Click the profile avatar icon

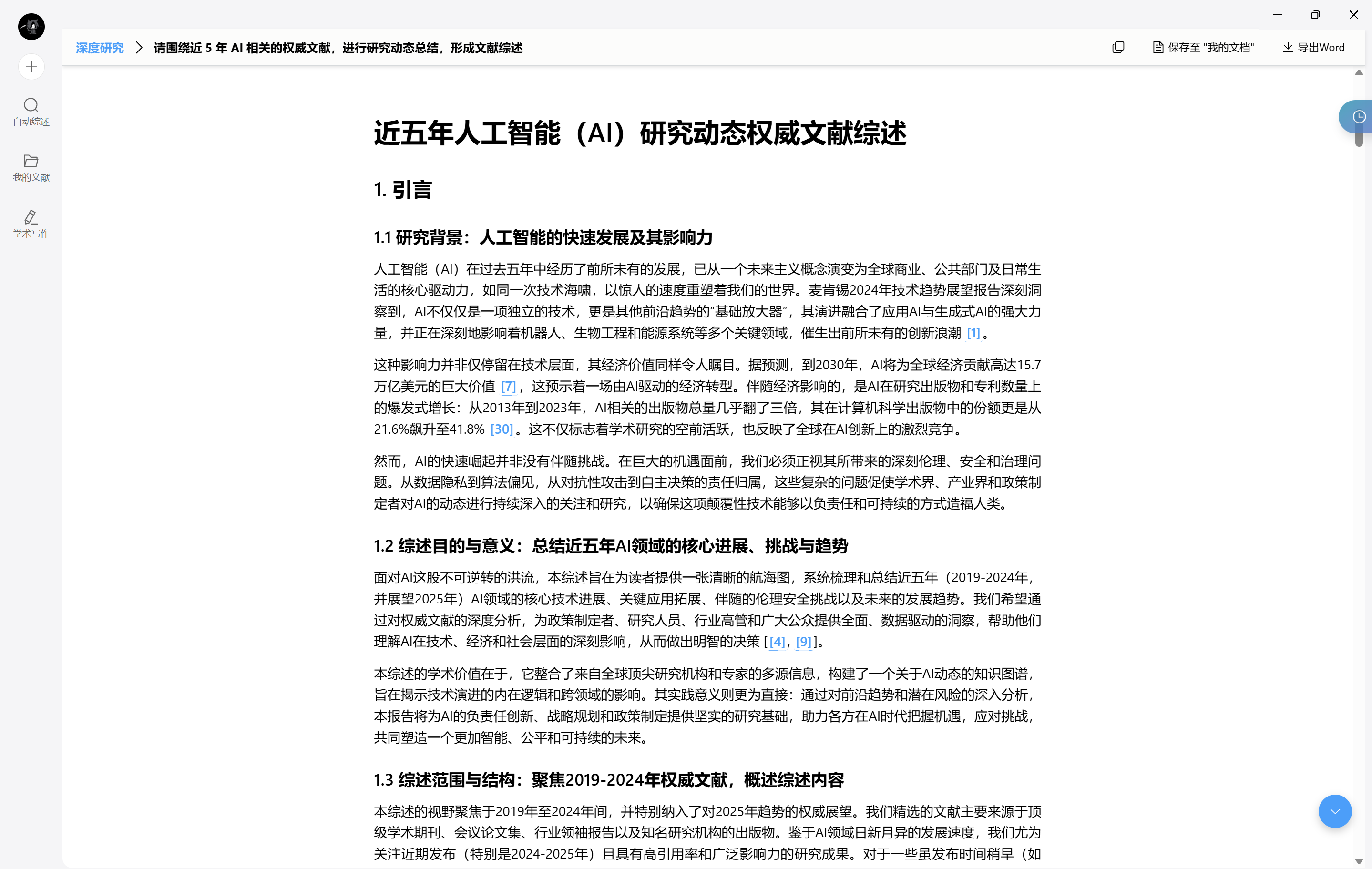pyautogui.click(x=31, y=27)
